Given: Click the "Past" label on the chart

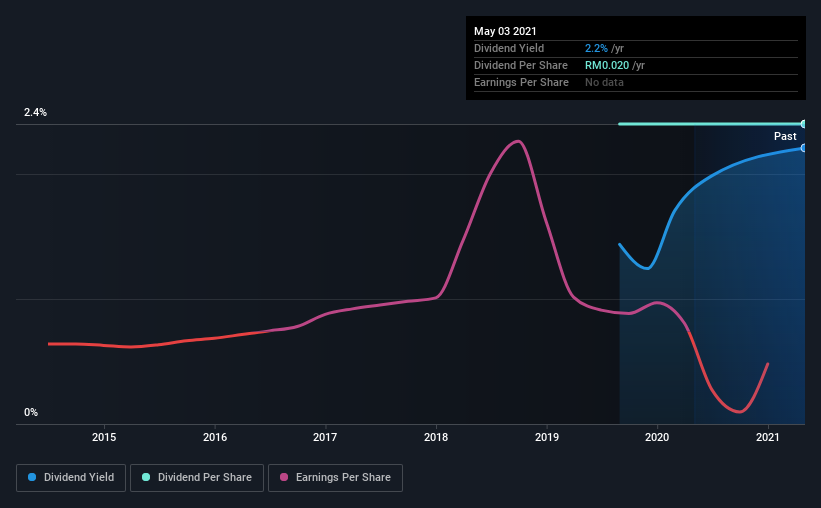Looking at the screenshot, I should 785,136.
